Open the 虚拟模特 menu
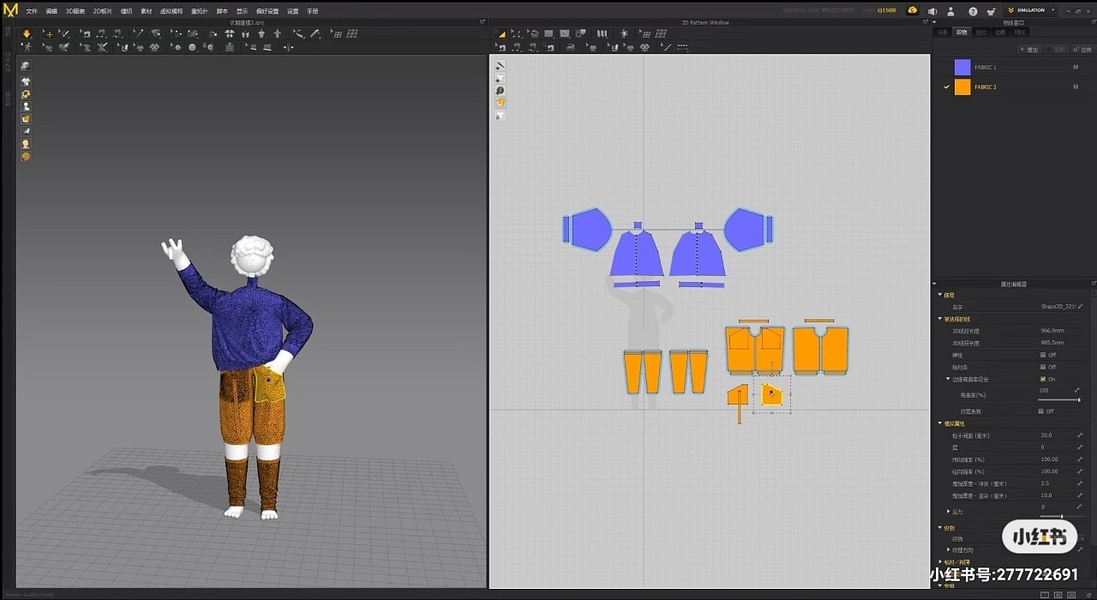Screen dimensions: 1097x600 tap(171, 11)
